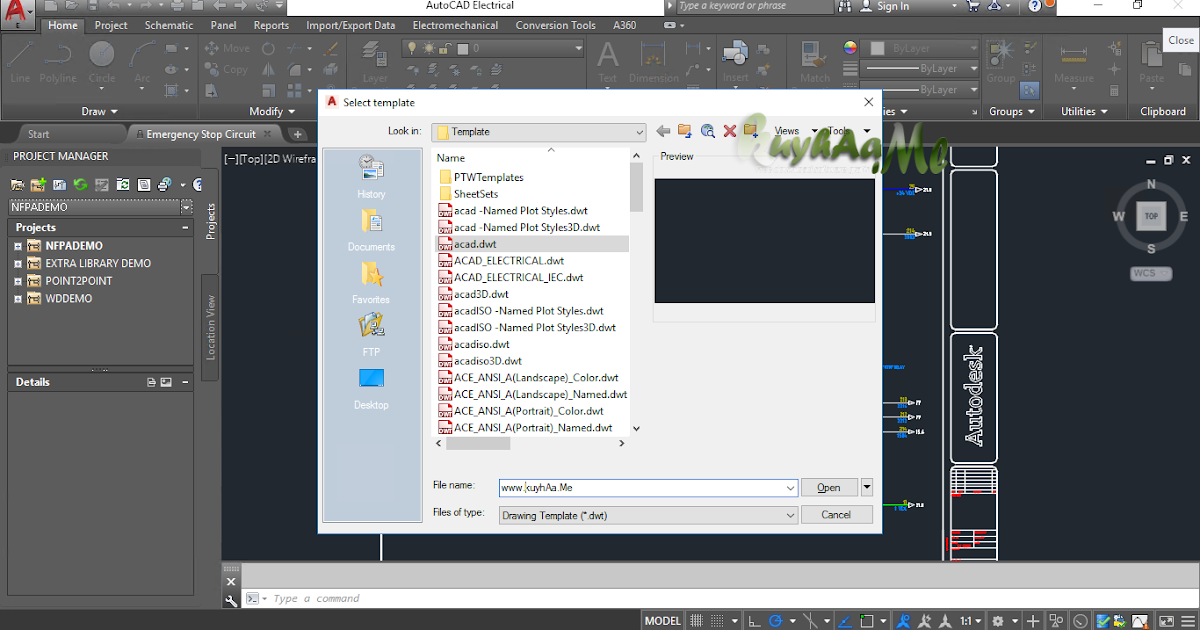Expand the NFPADEMO project tree node
This screenshot has height=630, width=1200.
tap(18, 246)
